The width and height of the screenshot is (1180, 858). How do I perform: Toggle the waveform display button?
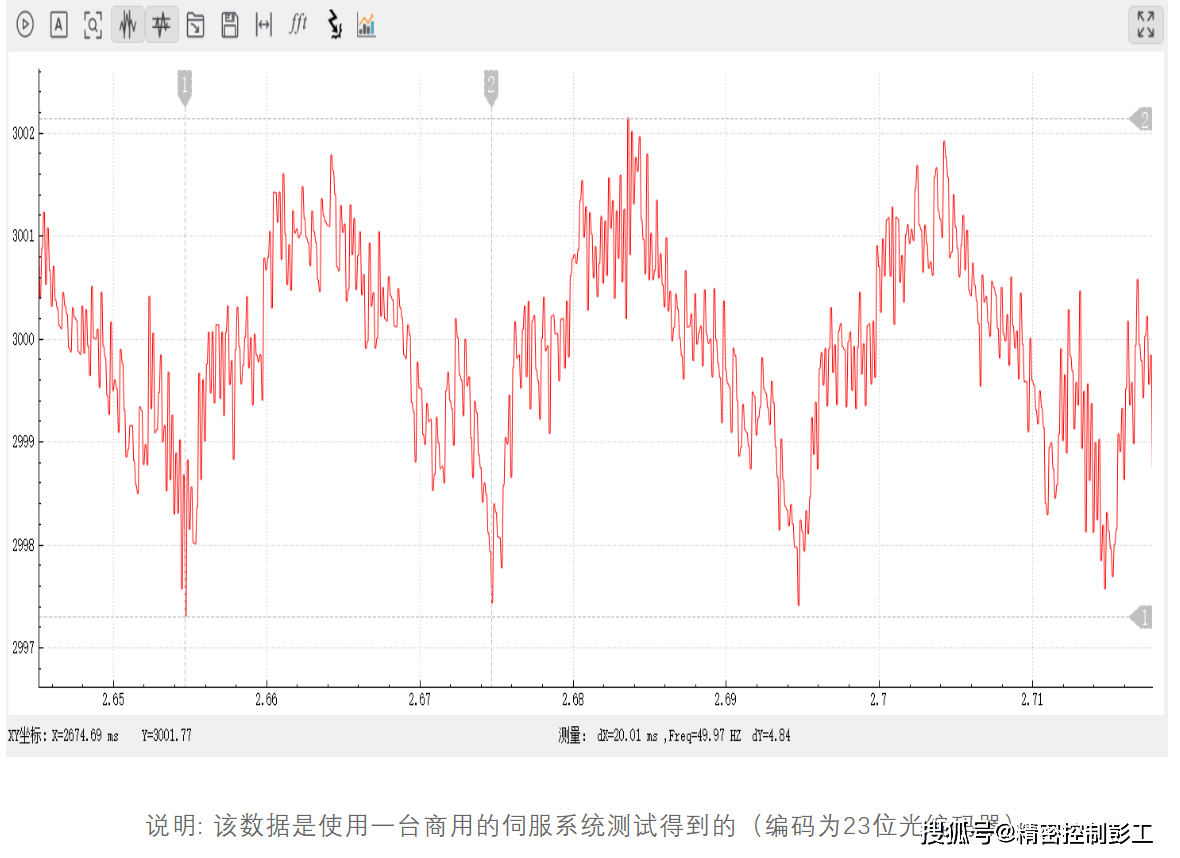(x=127, y=25)
